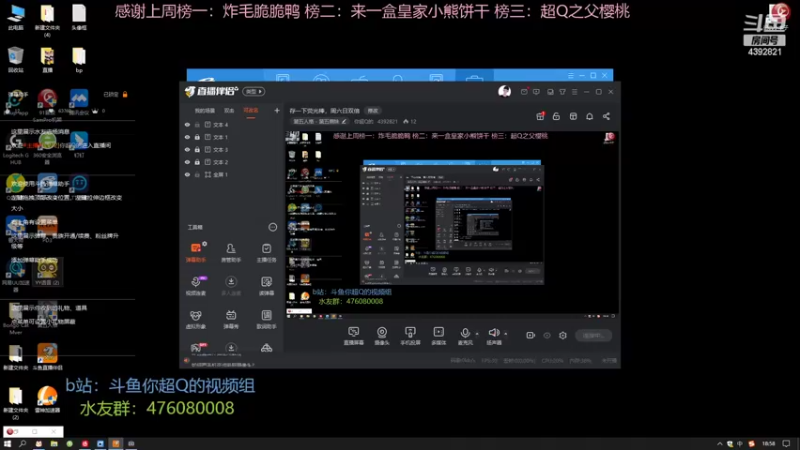
Task: Open stream settings gear in bottom bar
Action: point(563,335)
